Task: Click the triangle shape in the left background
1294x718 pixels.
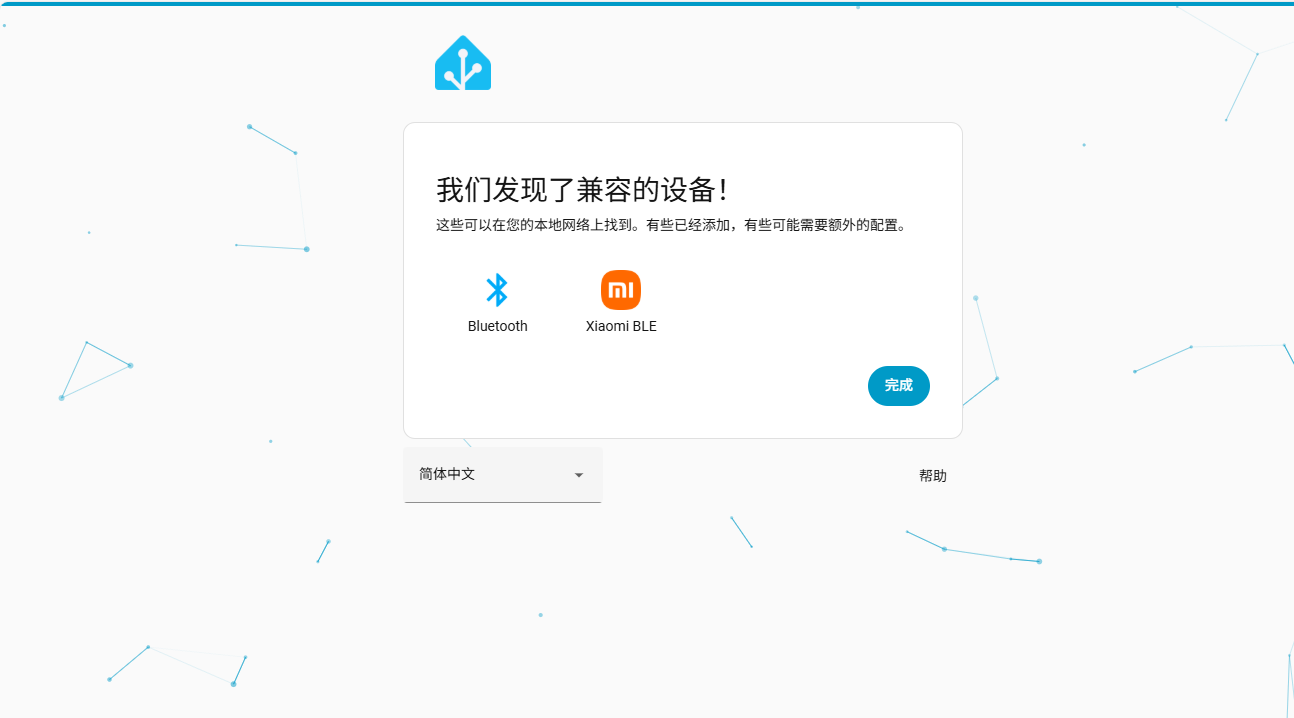Action: (x=92, y=368)
